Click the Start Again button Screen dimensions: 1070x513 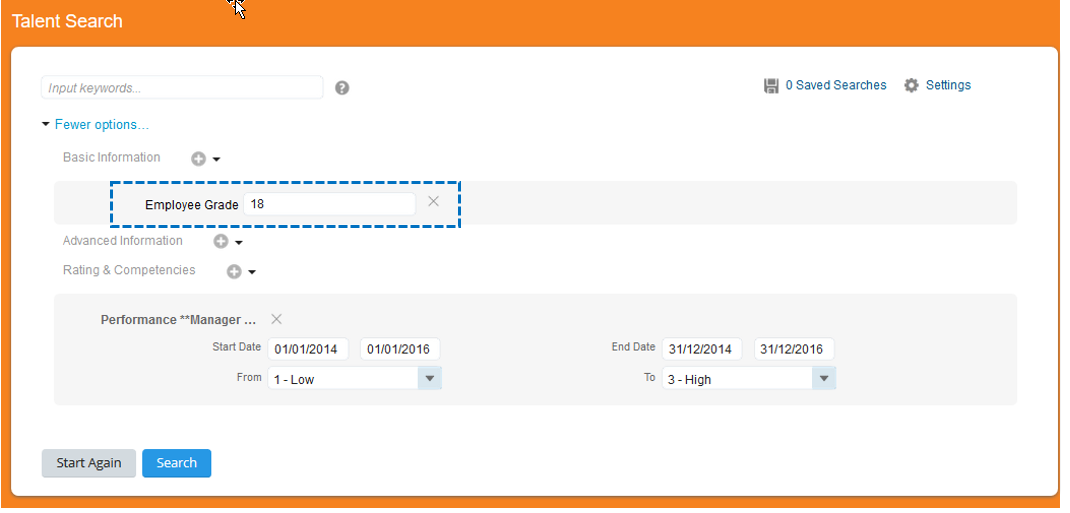click(89, 463)
